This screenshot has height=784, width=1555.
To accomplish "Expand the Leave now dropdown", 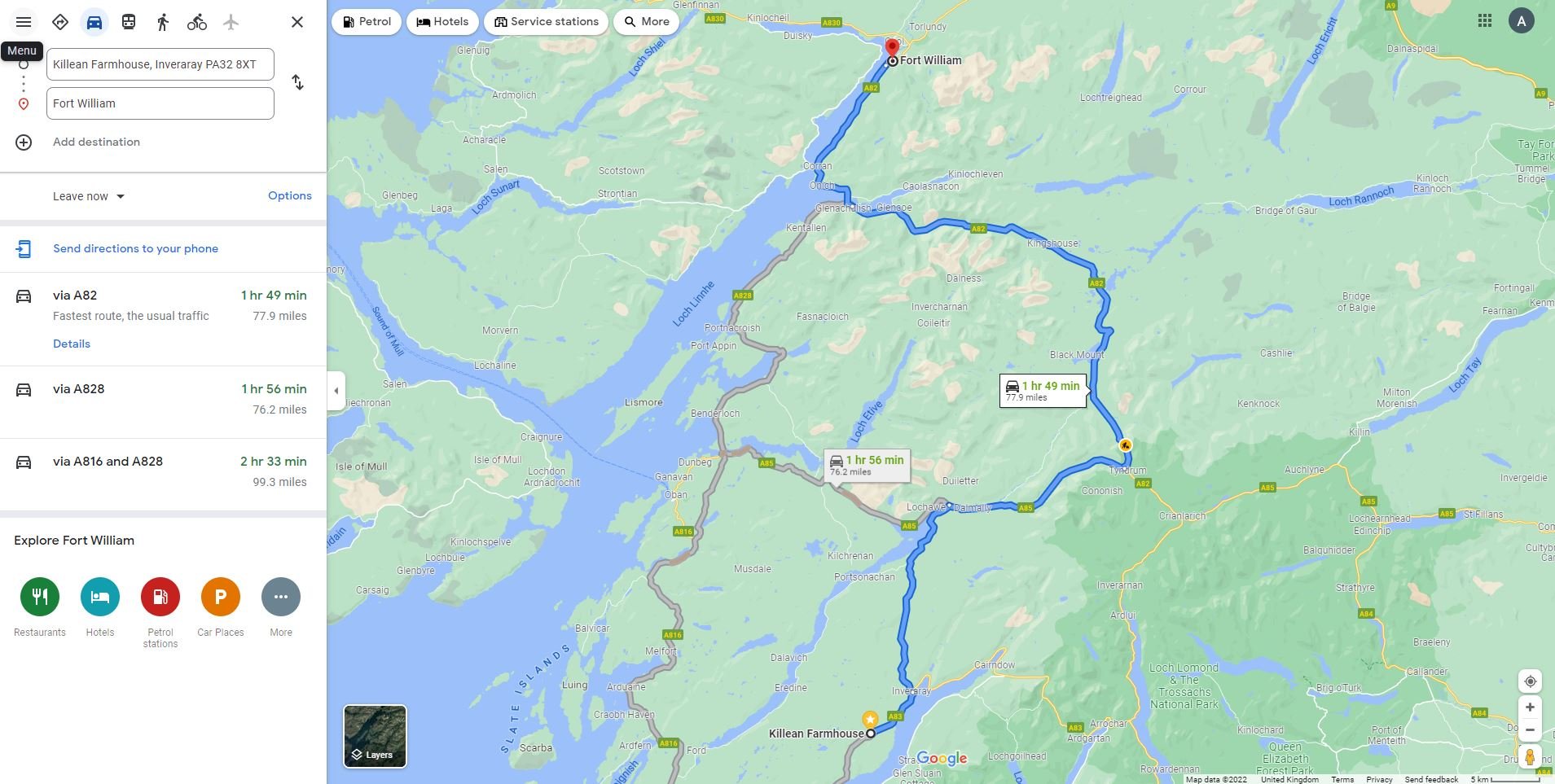I will [x=89, y=196].
